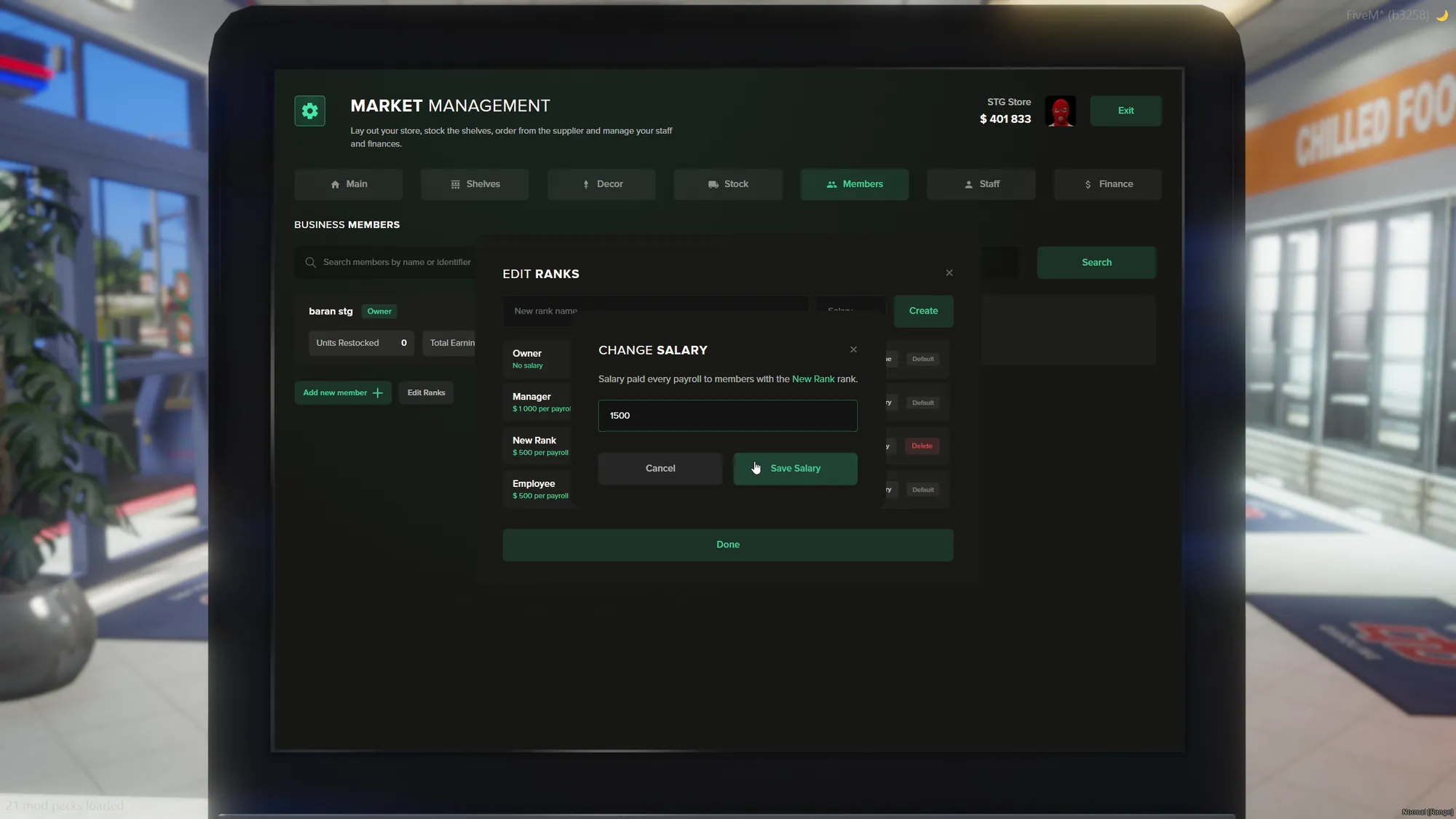Click the Create rank button
This screenshot has width=1456, height=819.
tap(923, 311)
